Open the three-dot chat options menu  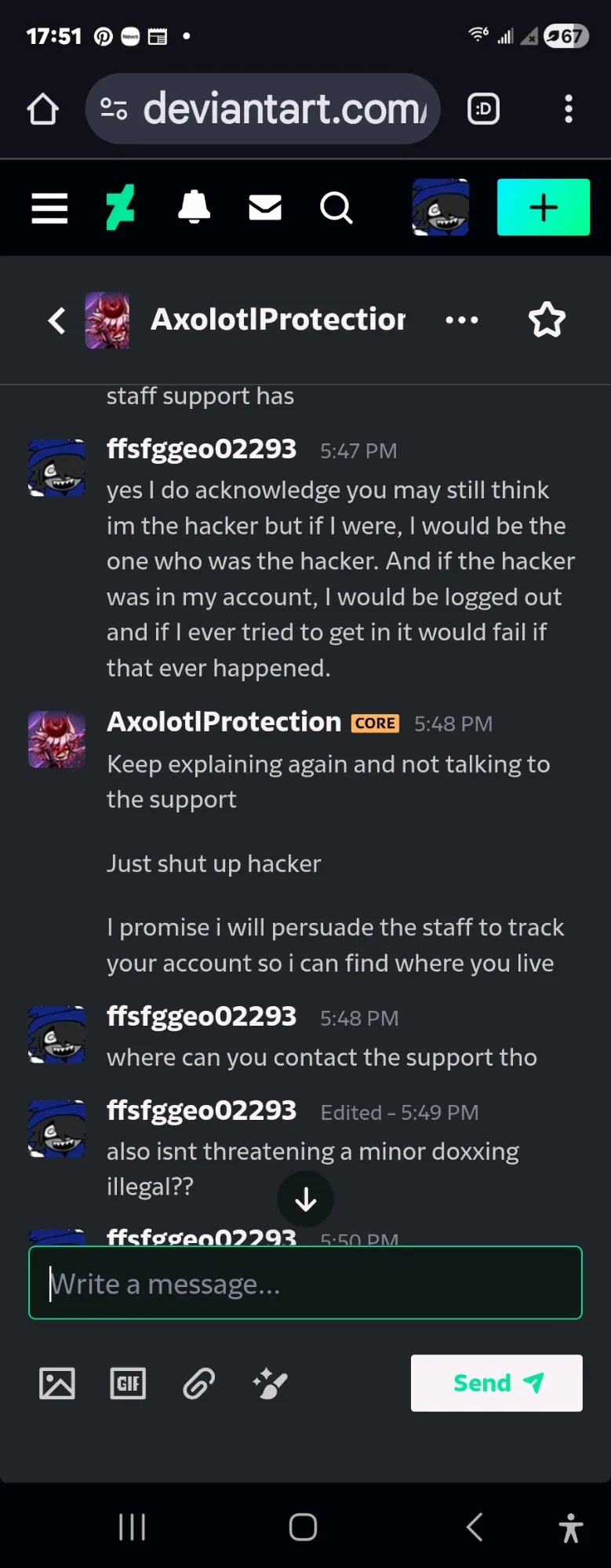(x=461, y=320)
